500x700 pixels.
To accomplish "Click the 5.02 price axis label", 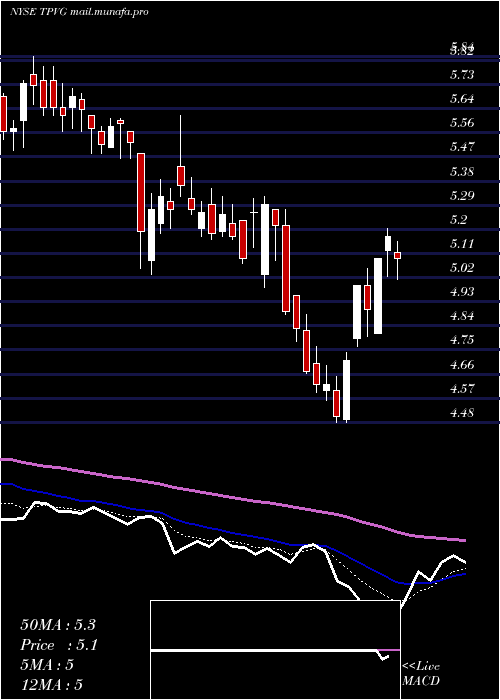I will point(462,268).
